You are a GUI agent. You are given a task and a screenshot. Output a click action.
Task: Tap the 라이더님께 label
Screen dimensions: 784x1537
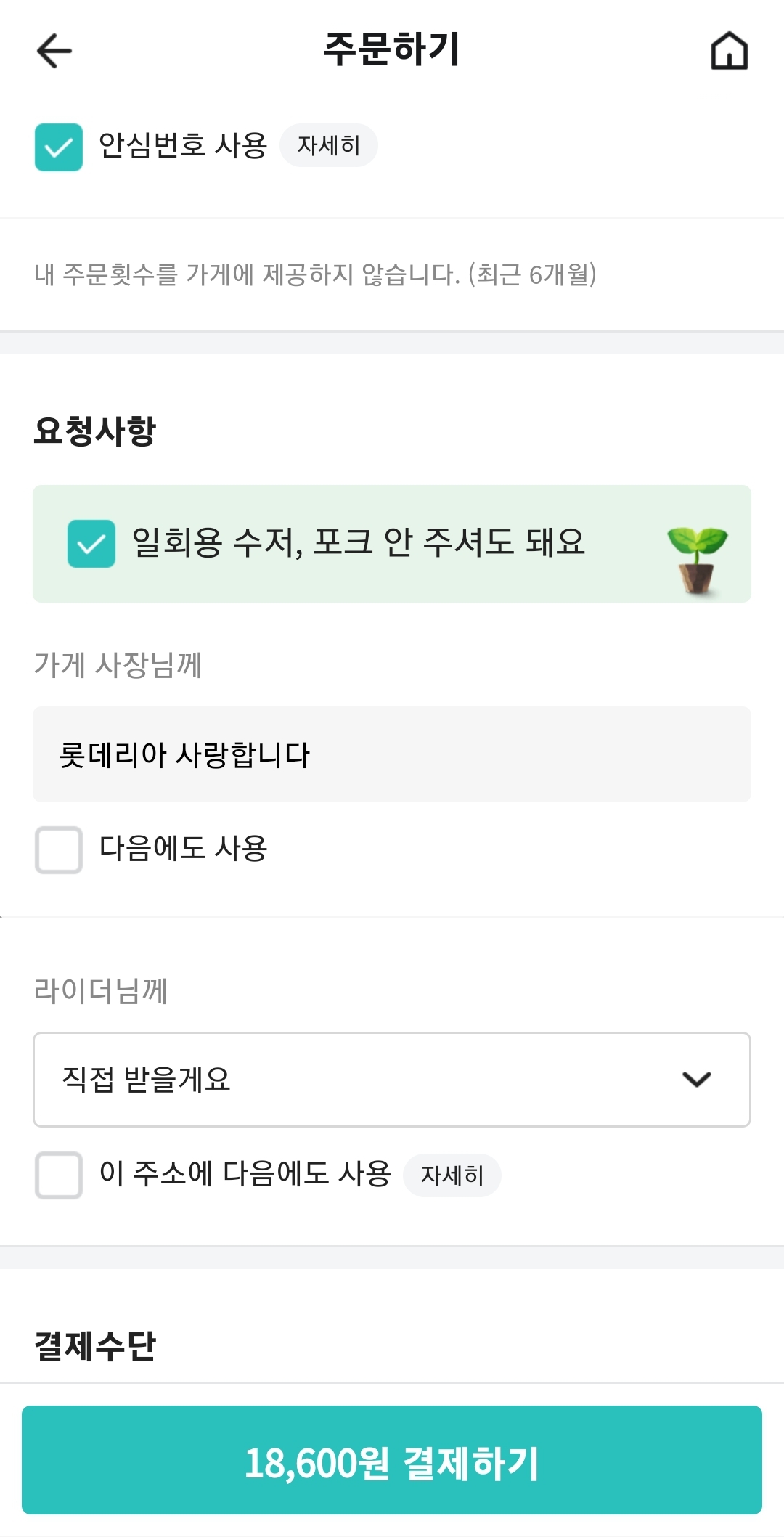tap(101, 990)
